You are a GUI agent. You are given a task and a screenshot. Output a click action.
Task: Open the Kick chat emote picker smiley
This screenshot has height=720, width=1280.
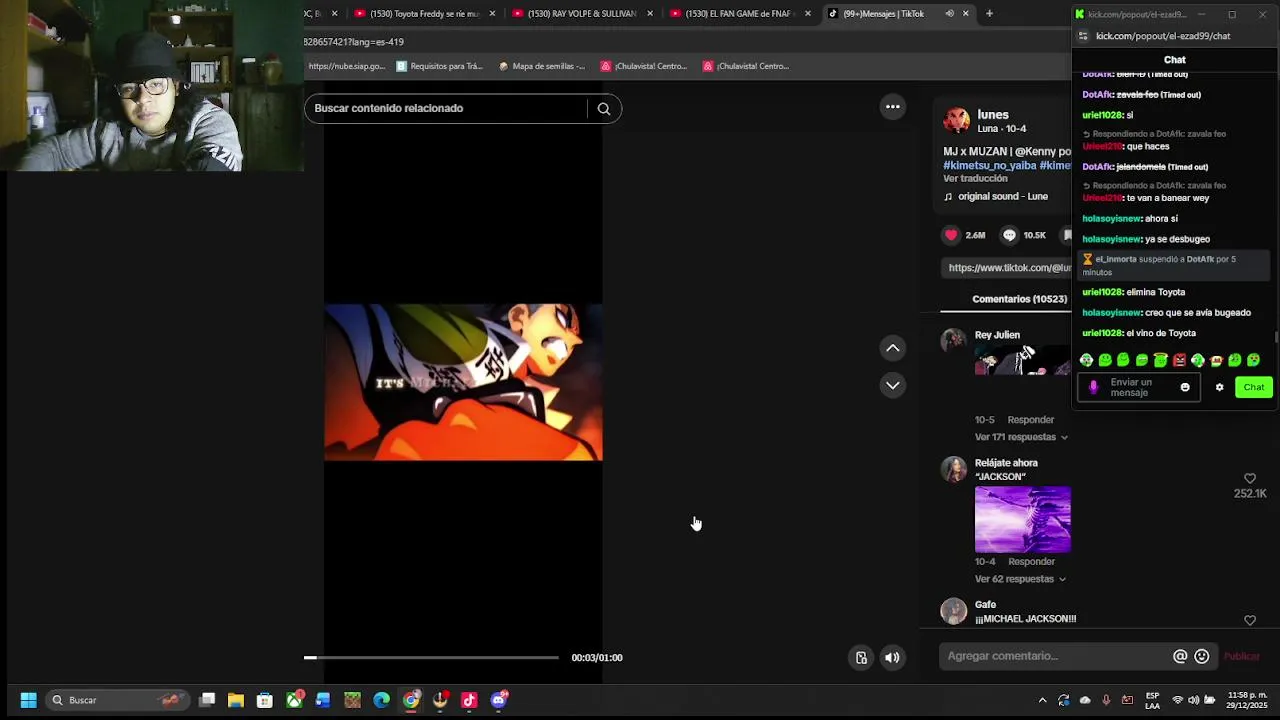tap(1185, 388)
